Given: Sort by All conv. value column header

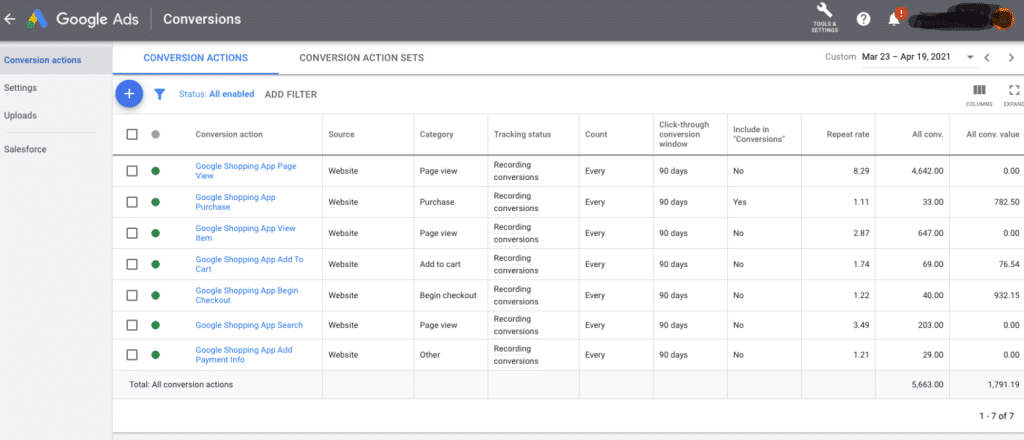Looking at the screenshot, I should point(993,134).
